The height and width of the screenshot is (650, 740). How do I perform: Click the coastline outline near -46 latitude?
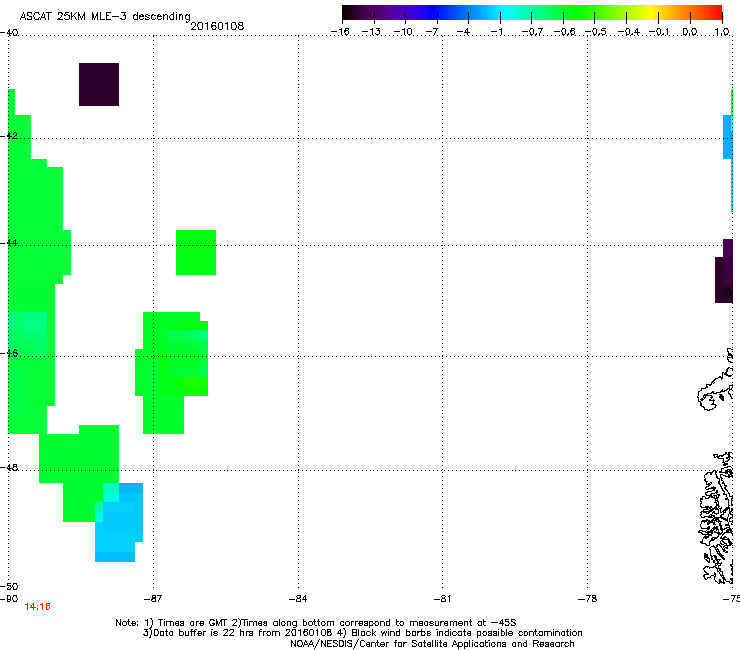tap(715, 380)
